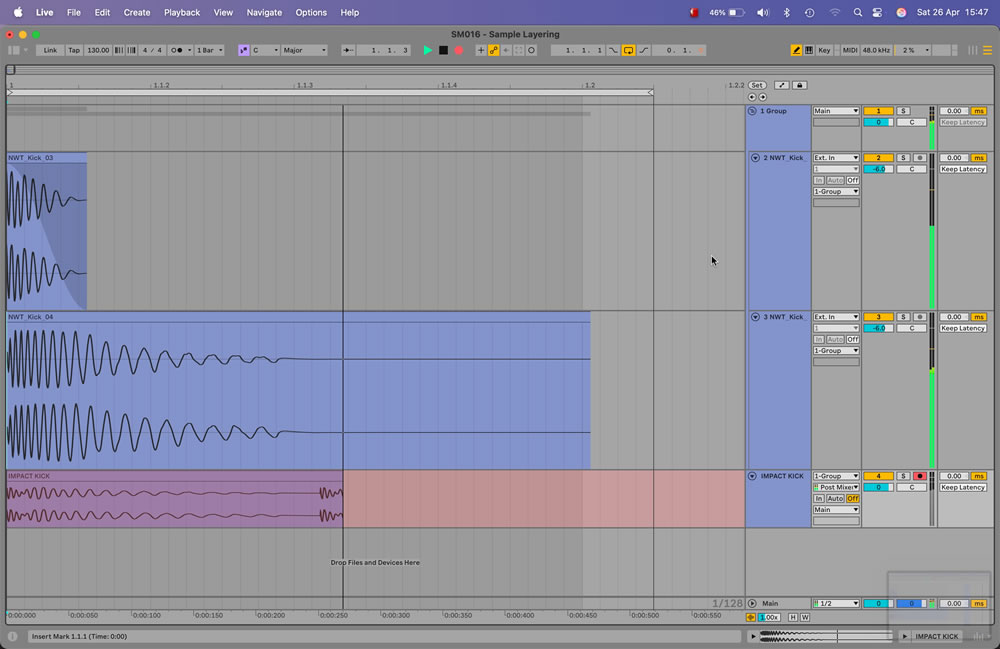Adjust the track 3 pan control
This screenshot has width=1000, height=649.
pyautogui.click(x=911, y=328)
